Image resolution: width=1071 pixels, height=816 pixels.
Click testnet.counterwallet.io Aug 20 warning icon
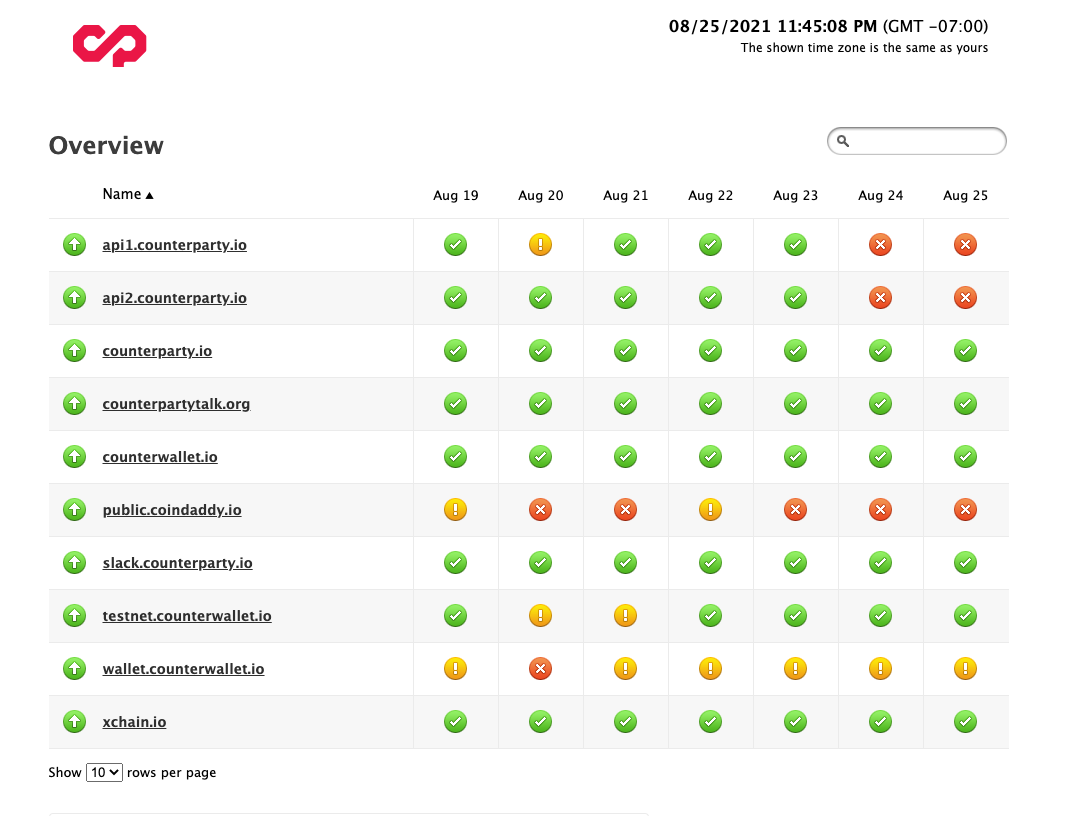(540, 616)
